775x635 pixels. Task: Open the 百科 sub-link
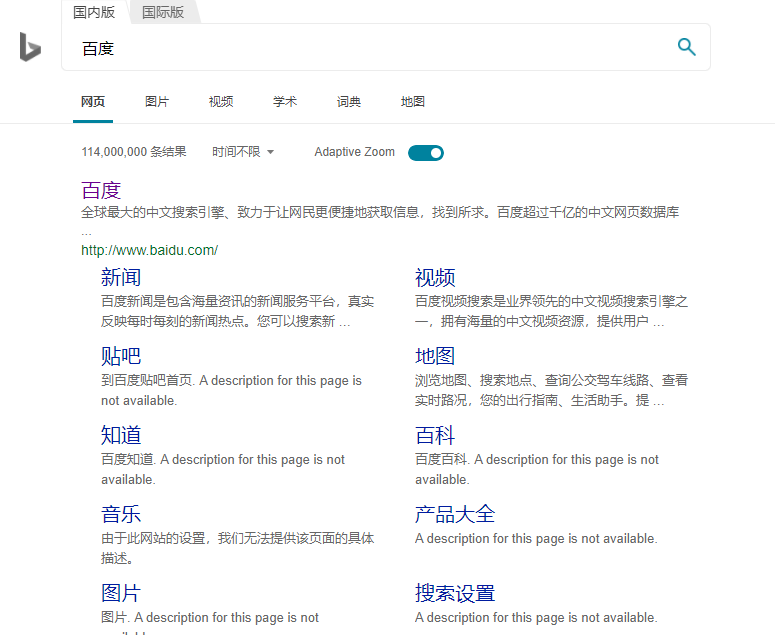coord(434,435)
